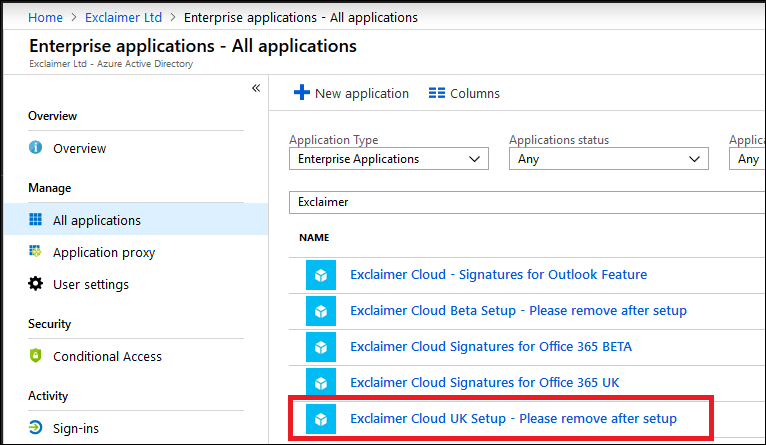
Task: Open Exclaimer Cloud UK Setup application
Action: point(513,418)
